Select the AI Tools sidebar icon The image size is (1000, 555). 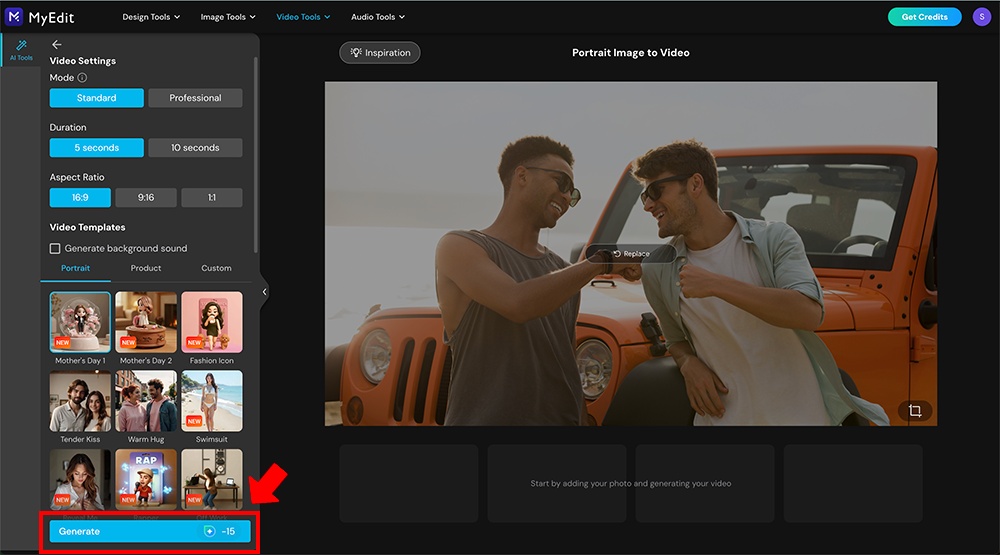coord(22,49)
